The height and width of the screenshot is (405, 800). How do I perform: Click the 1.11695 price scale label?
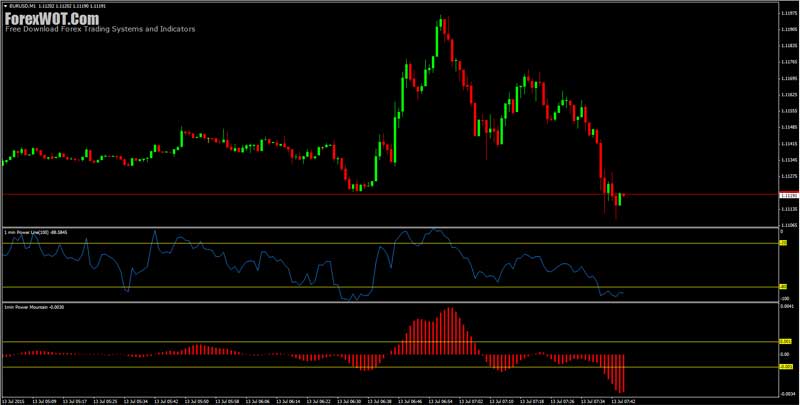coord(788,79)
